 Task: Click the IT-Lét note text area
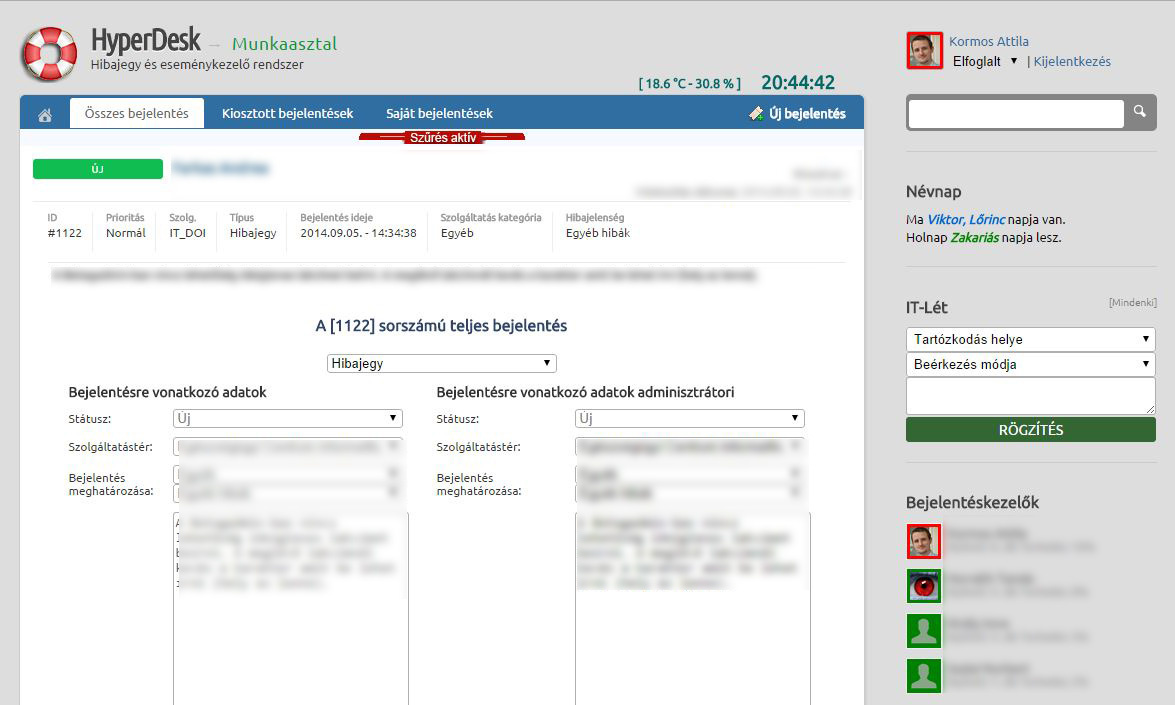click(x=1030, y=396)
